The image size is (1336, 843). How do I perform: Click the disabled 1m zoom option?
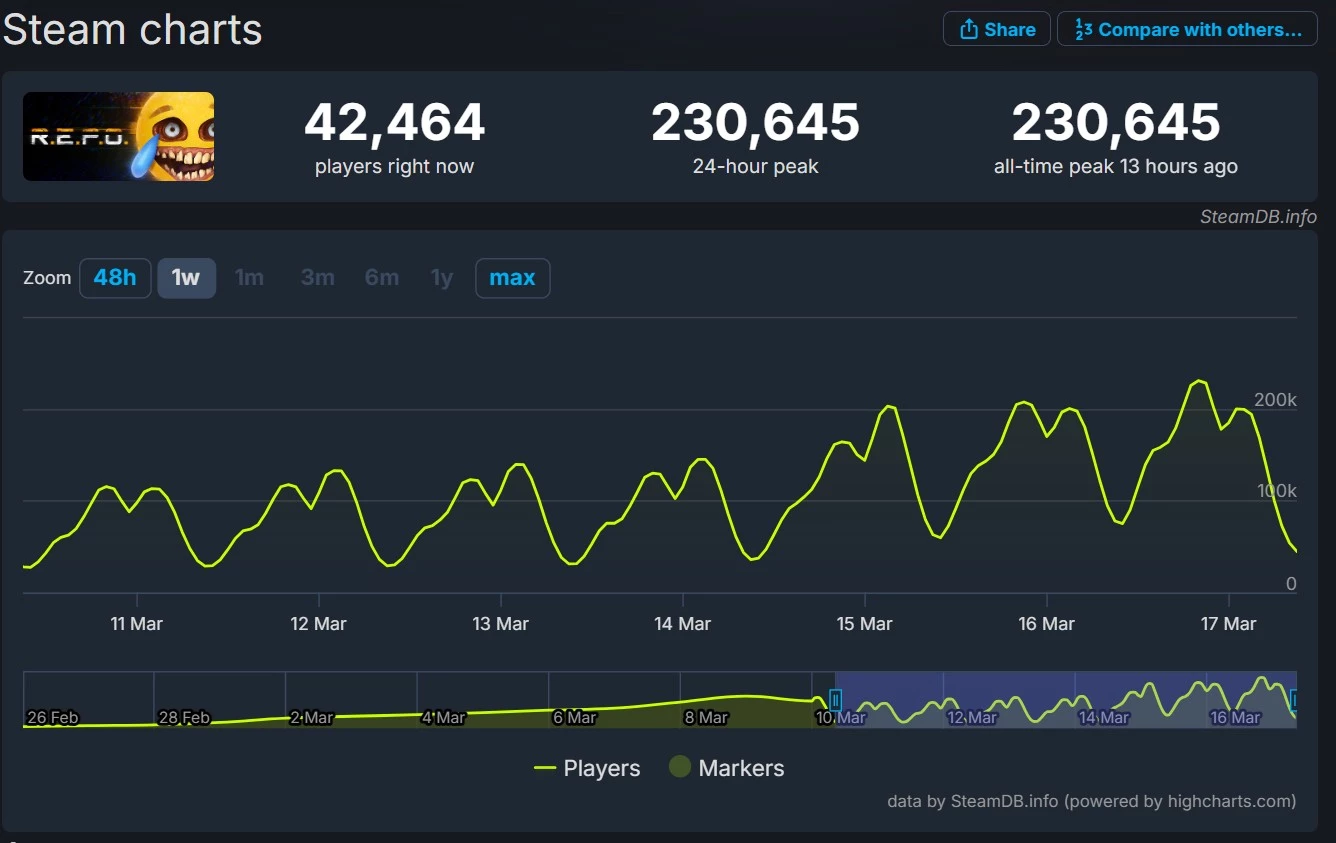pos(249,278)
